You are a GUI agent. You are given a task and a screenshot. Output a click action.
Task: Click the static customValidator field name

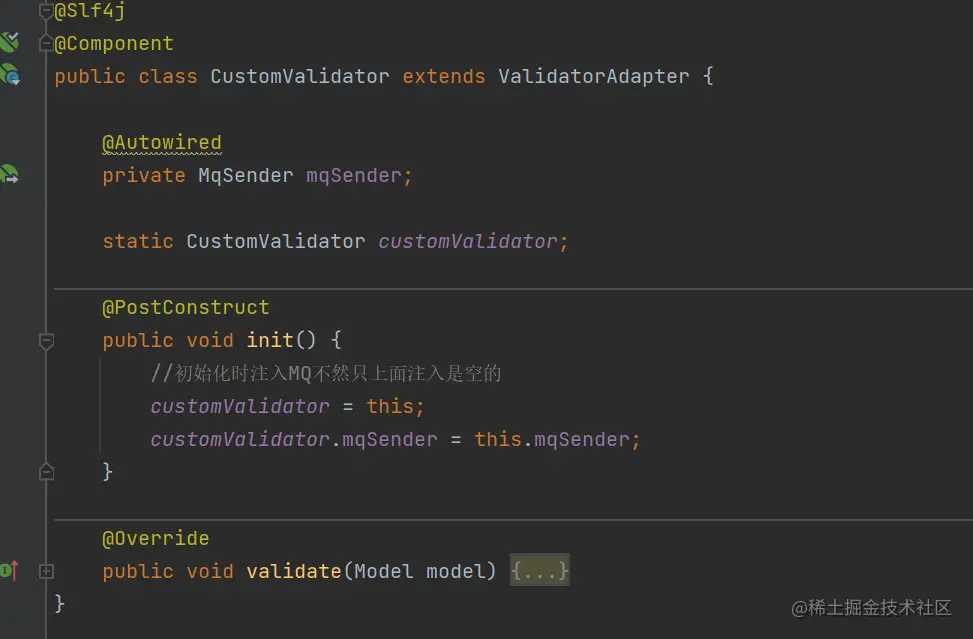point(468,241)
